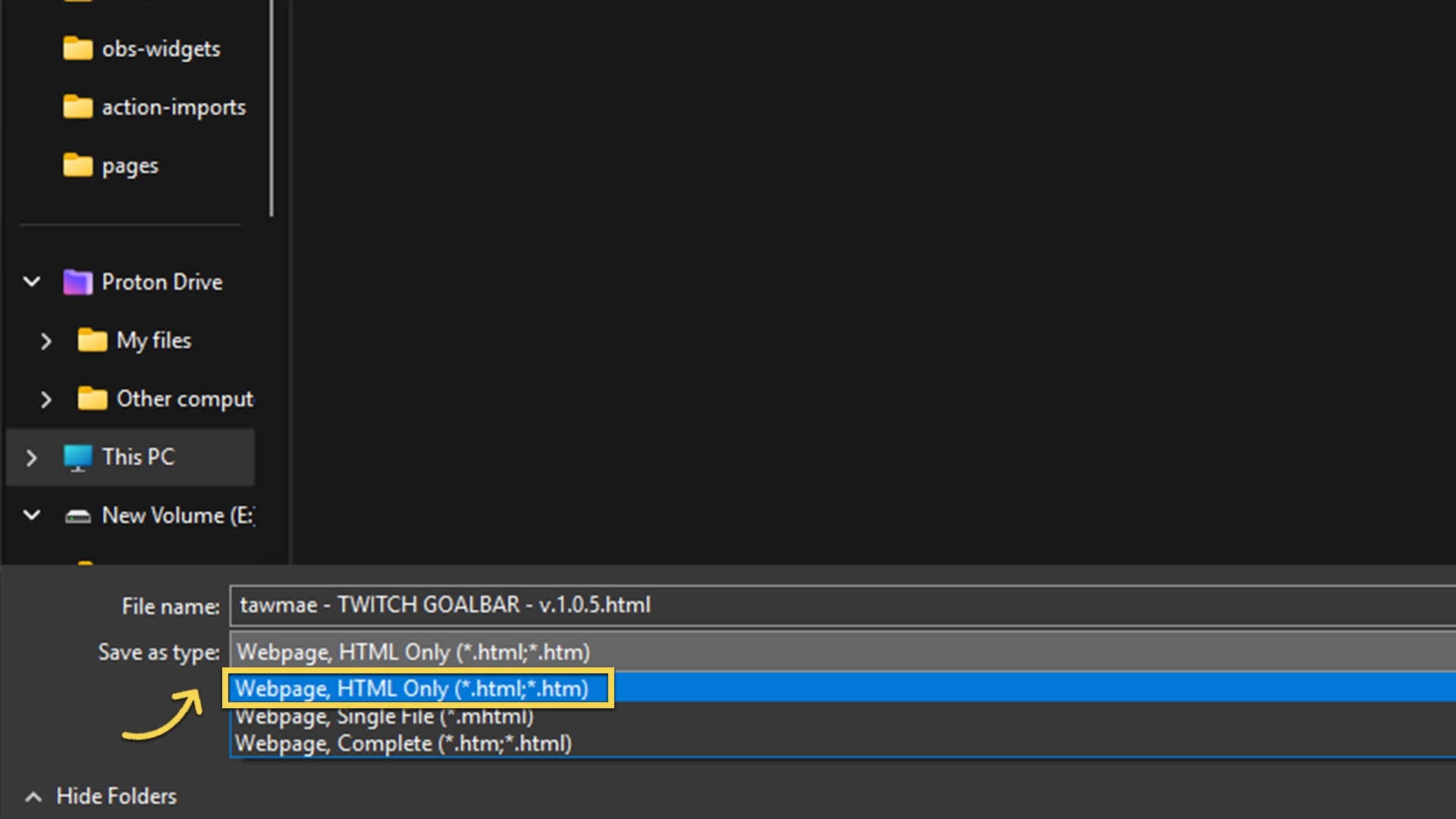1456x819 pixels.
Task: Select the Proton Drive label
Action: [162, 282]
